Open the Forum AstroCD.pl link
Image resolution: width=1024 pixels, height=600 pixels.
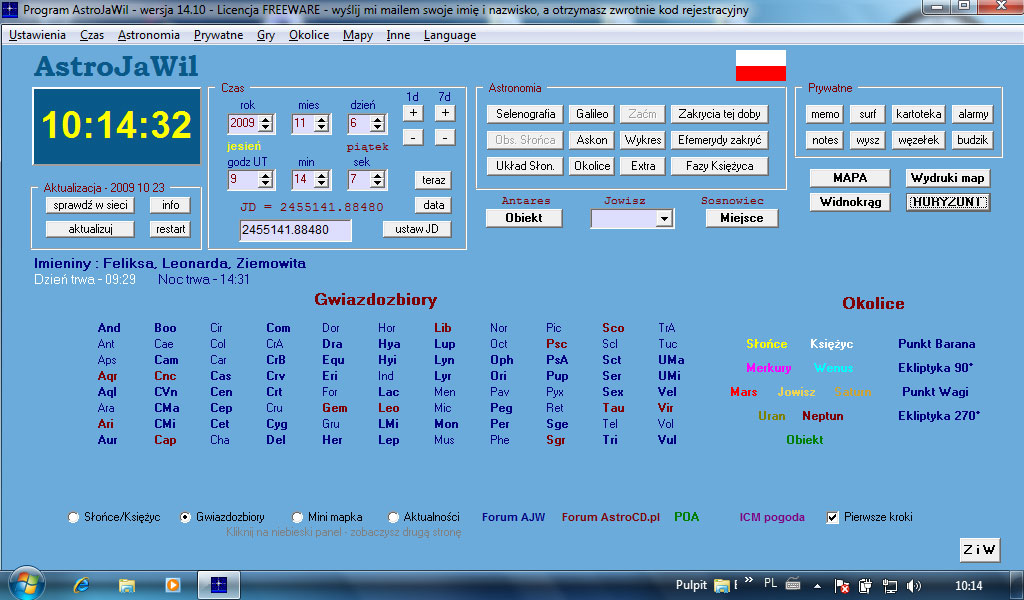pos(611,517)
